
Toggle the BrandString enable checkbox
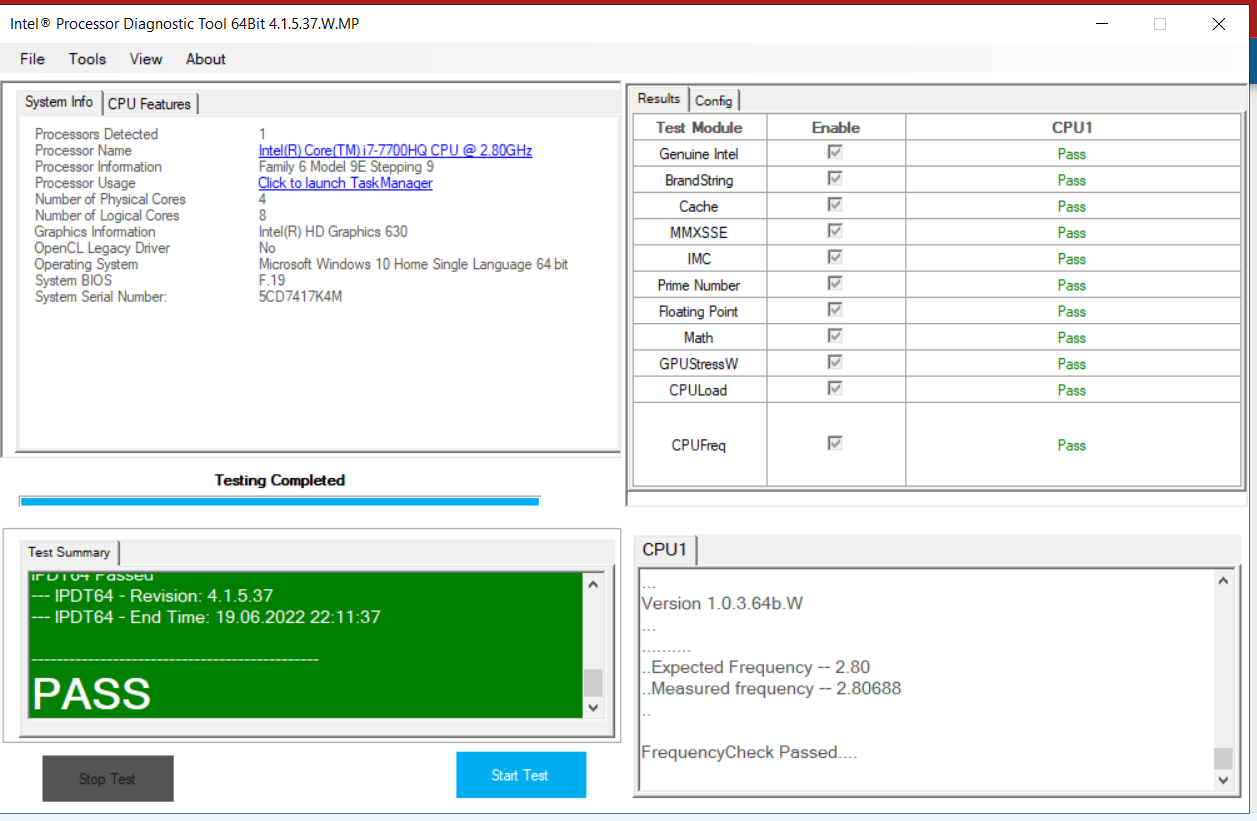point(835,179)
